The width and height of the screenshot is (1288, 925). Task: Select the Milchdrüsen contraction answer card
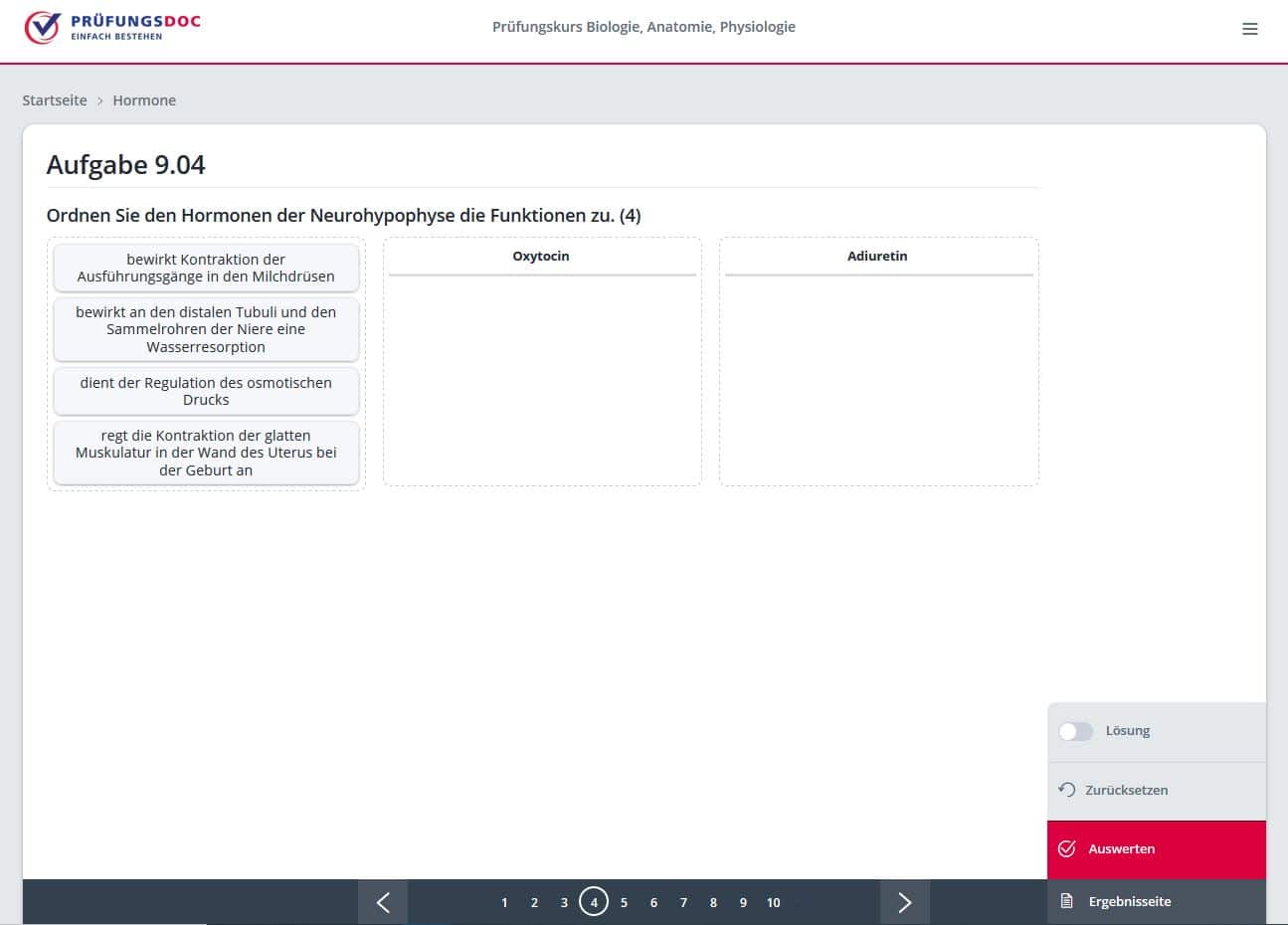[x=206, y=268]
